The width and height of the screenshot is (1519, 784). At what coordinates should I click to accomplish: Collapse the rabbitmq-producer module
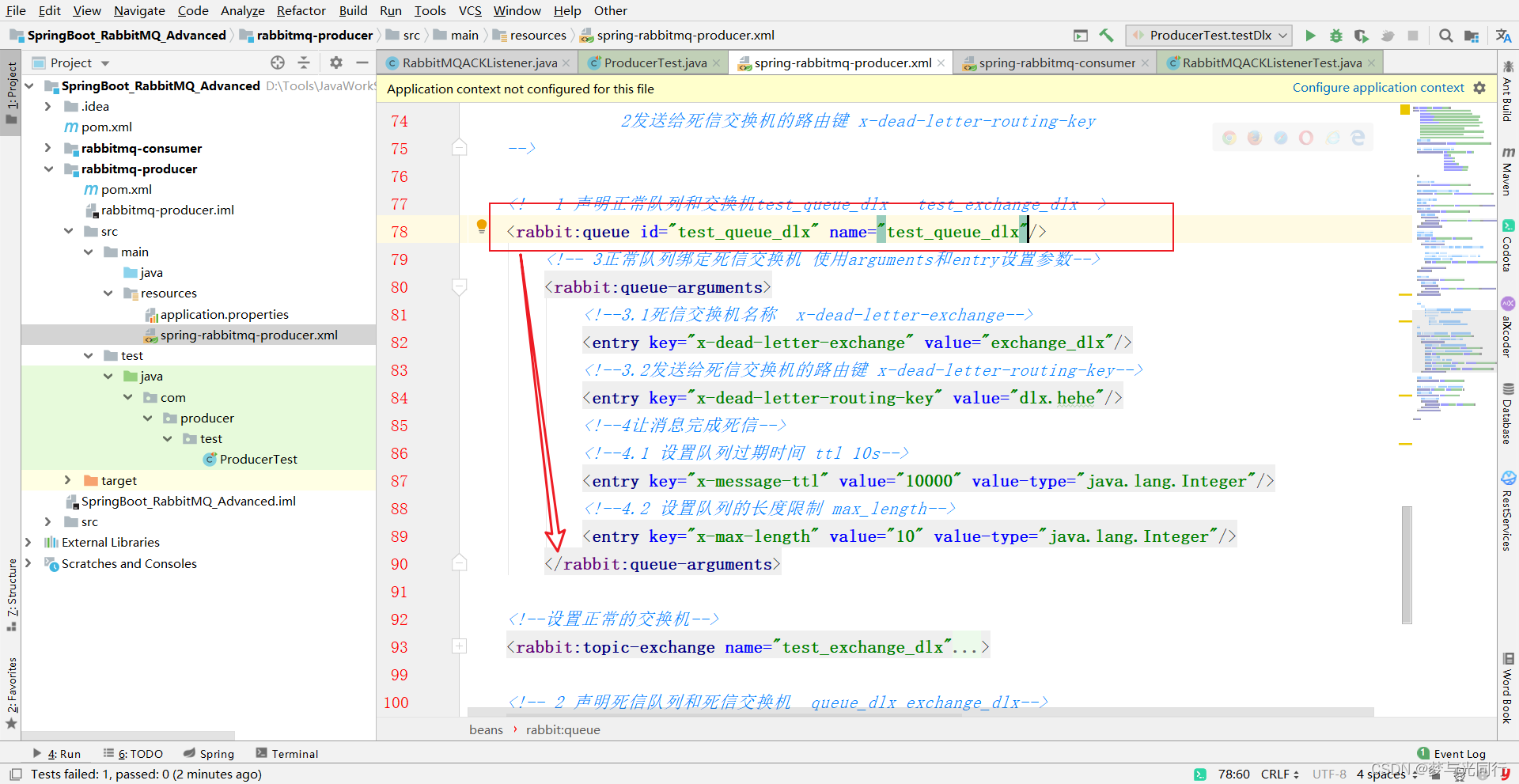coord(47,169)
